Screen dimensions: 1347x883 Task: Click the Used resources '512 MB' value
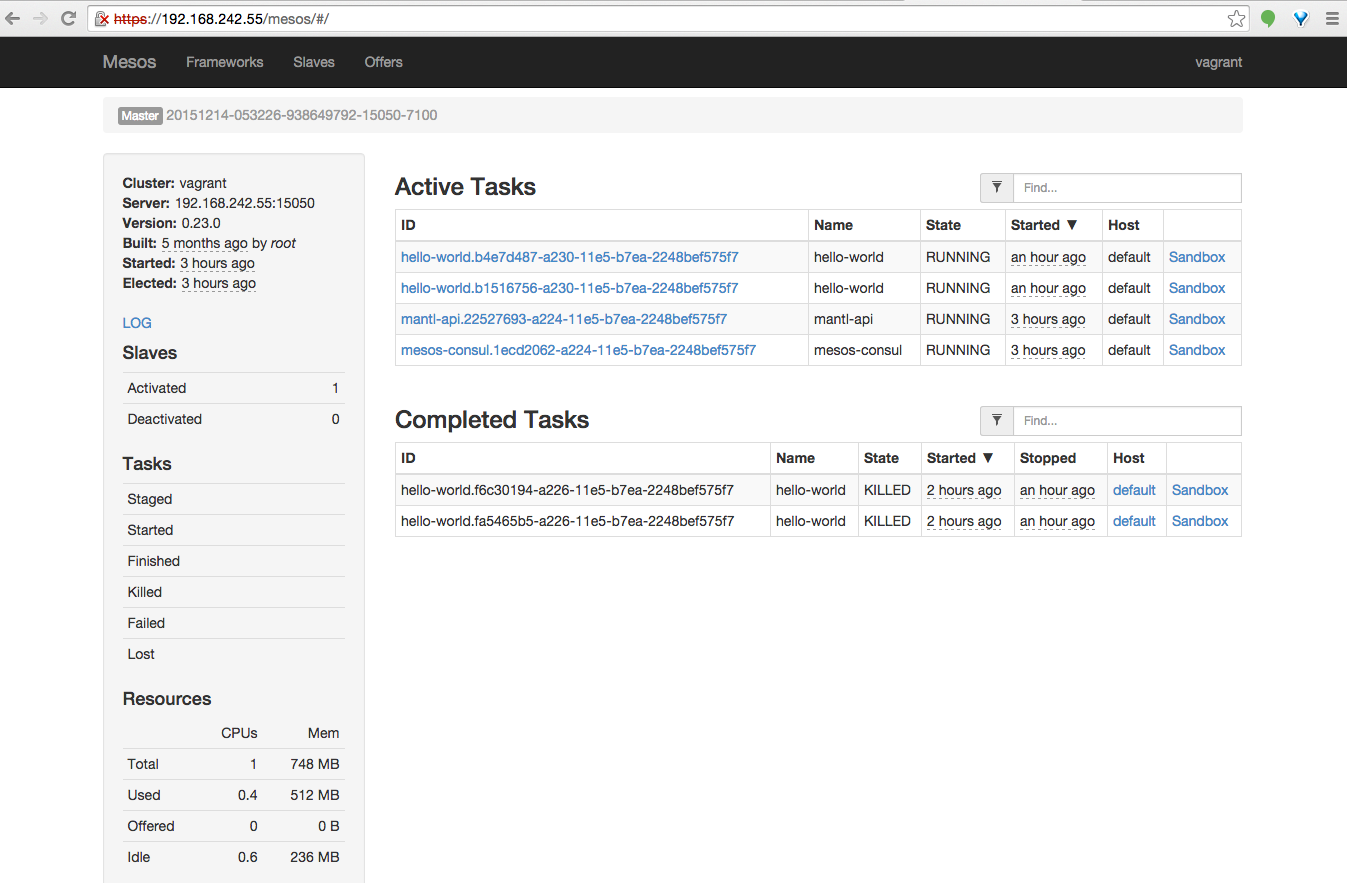tap(314, 795)
